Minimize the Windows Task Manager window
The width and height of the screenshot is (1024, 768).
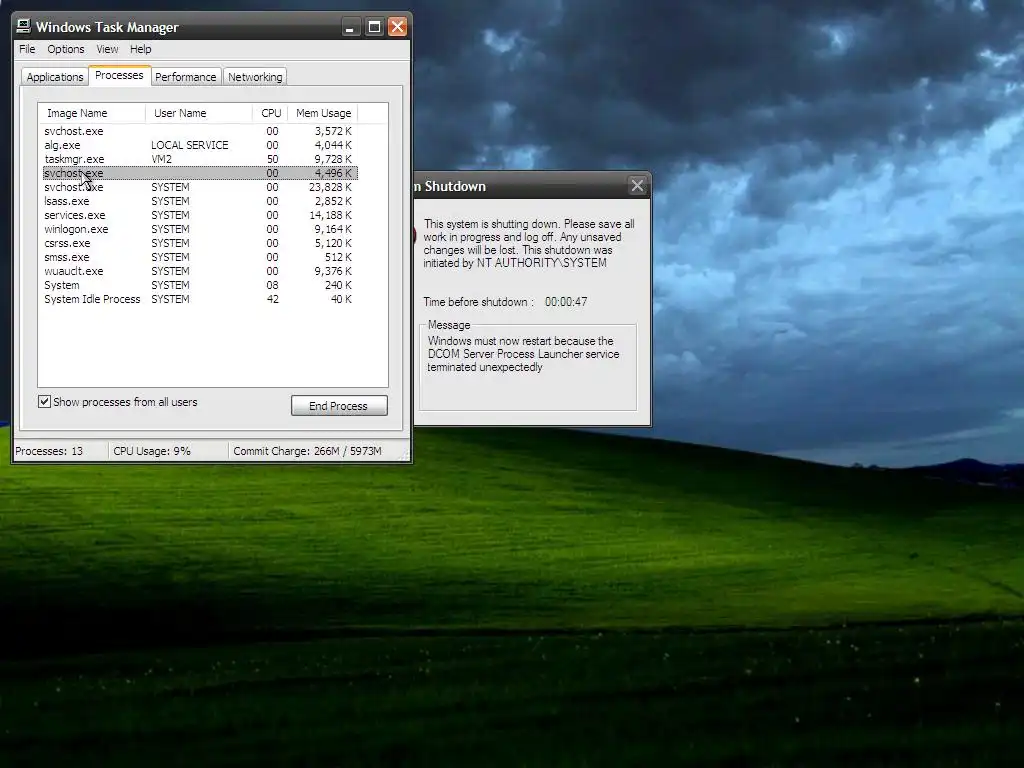pyautogui.click(x=350, y=27)
